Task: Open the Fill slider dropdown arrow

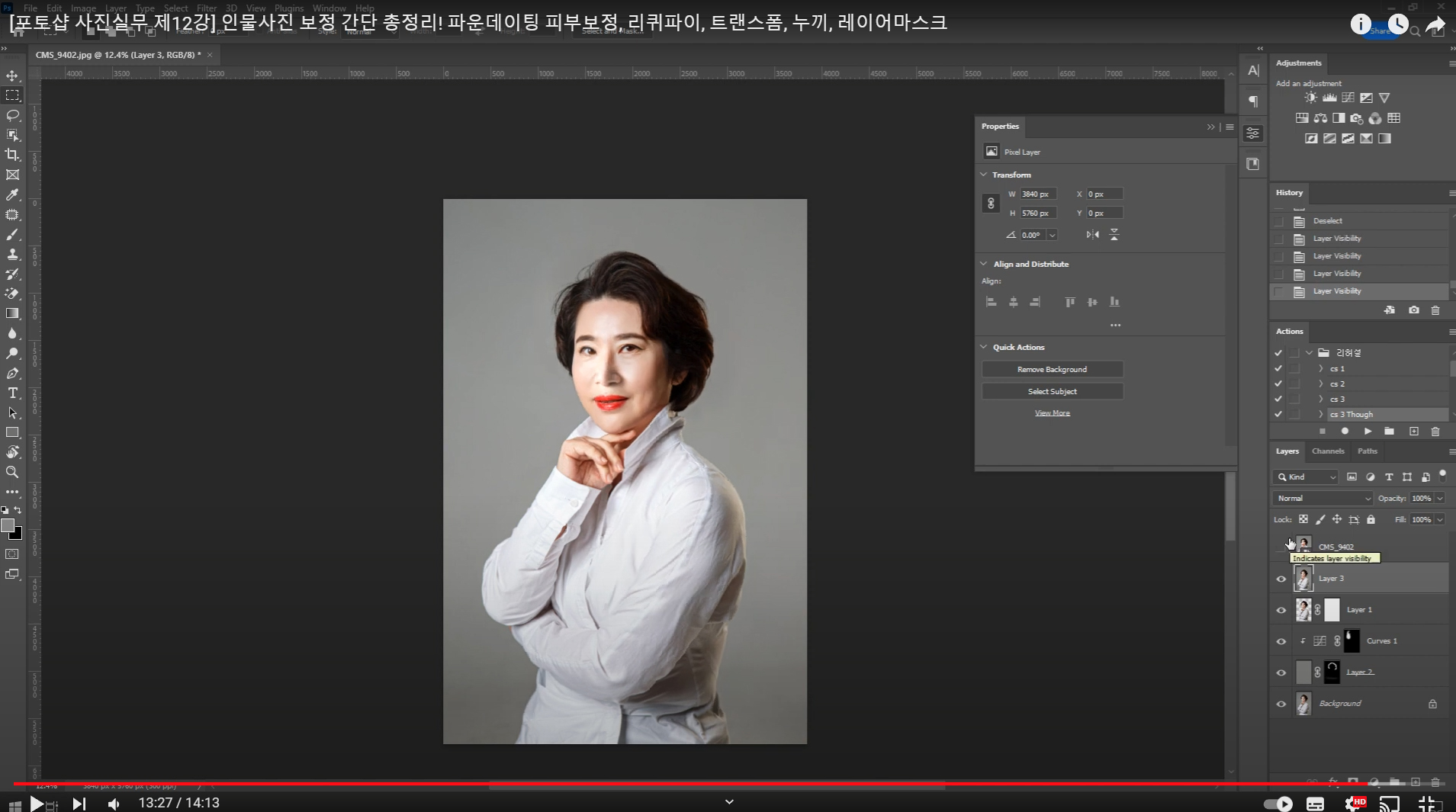Action: point(1440,519)
